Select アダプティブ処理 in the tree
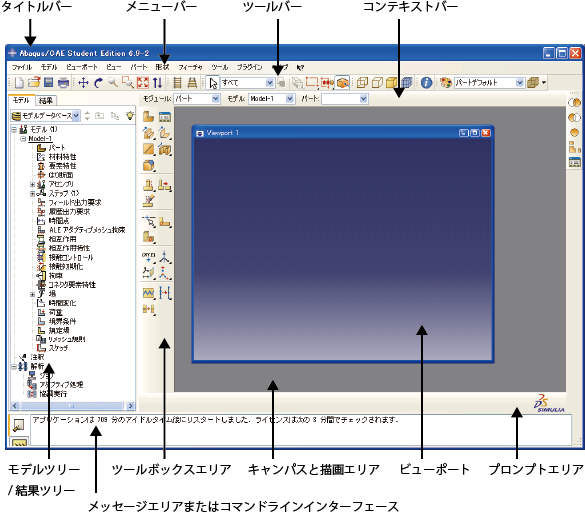Screen dimensions: 585x516 (x=61, y=385)
